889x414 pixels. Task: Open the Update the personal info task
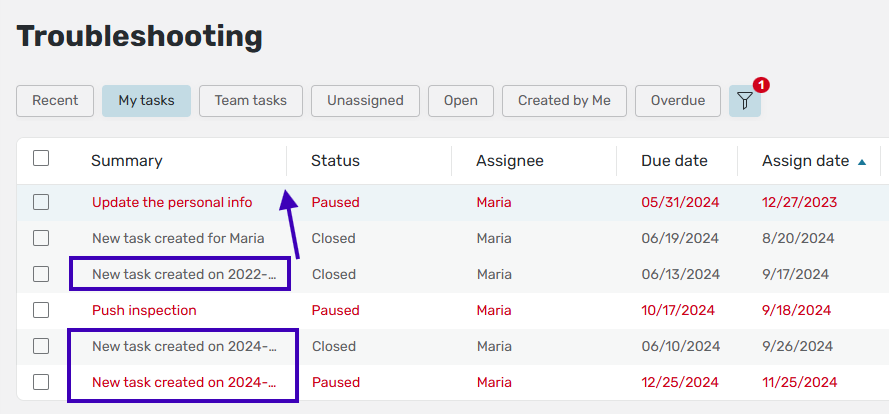pyautogui.click(x=172, y=202)
